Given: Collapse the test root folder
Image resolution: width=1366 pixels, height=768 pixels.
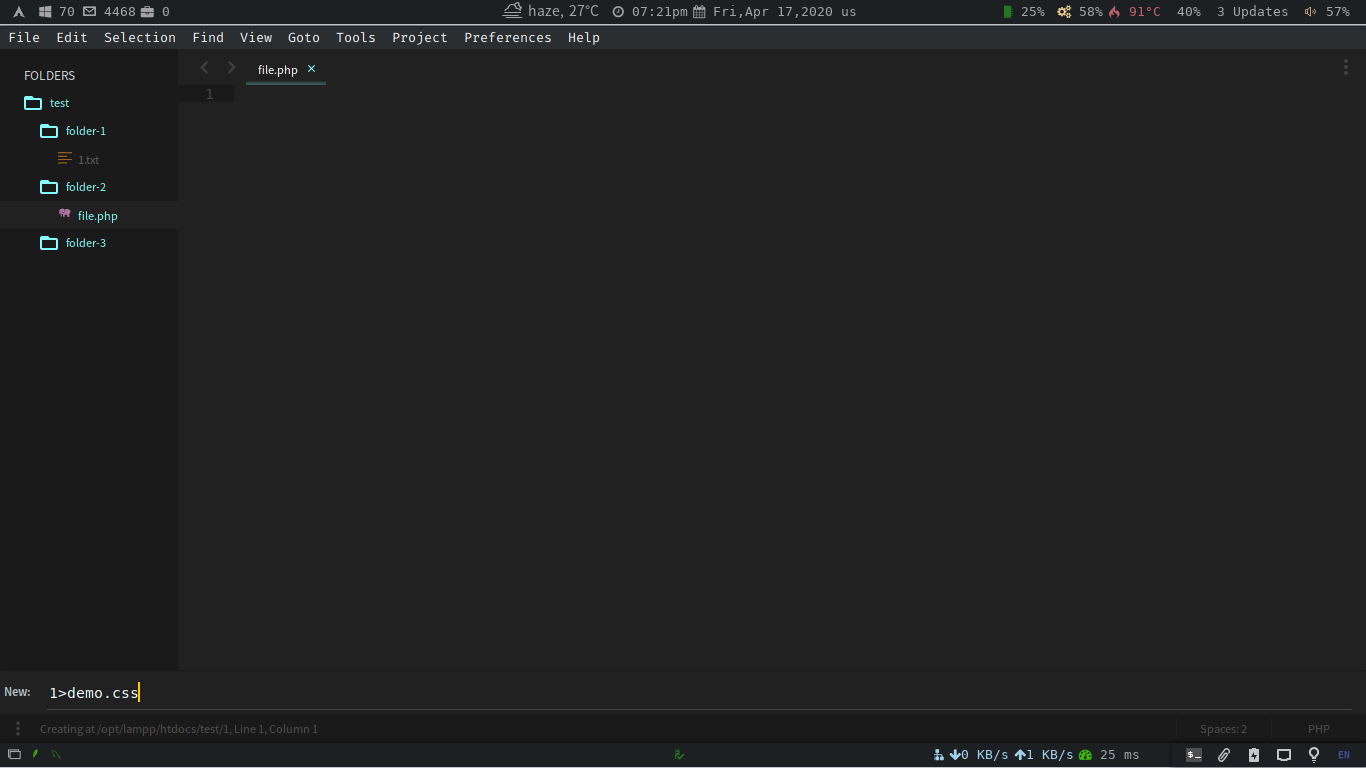Looking at the screenshot, I should coord(33,103).
